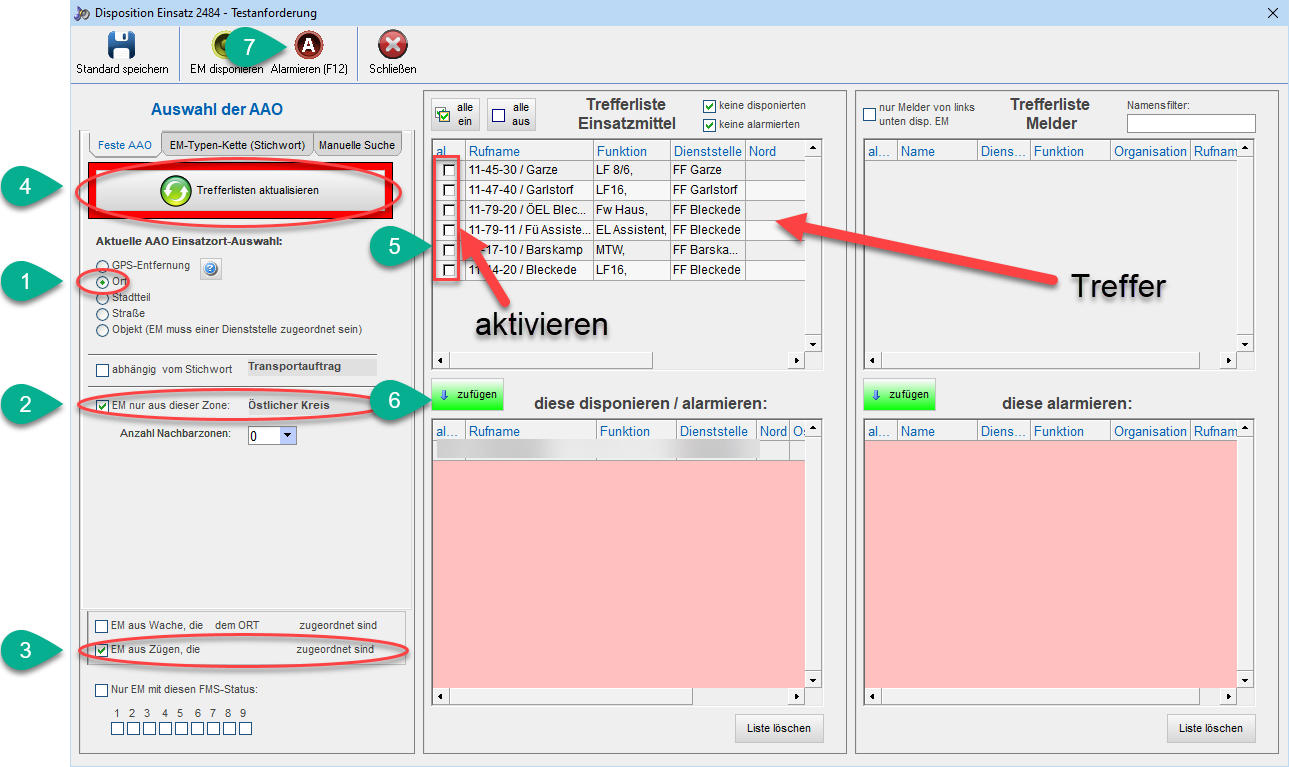
Task: Click the Alarmieren (F12) icon
Action: [x=308, y=46]
